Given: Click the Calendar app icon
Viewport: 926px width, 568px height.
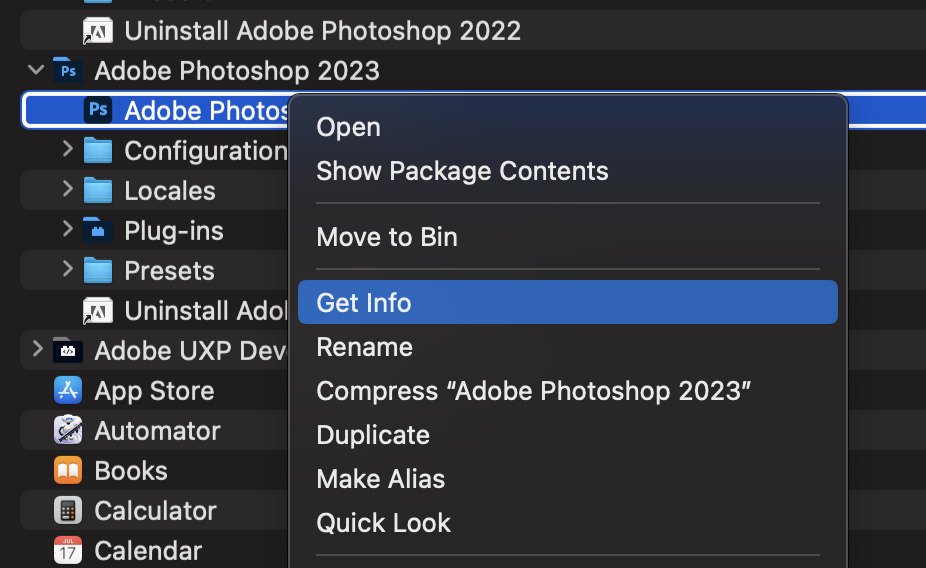Looking at the screenshot, I should 68,550.
